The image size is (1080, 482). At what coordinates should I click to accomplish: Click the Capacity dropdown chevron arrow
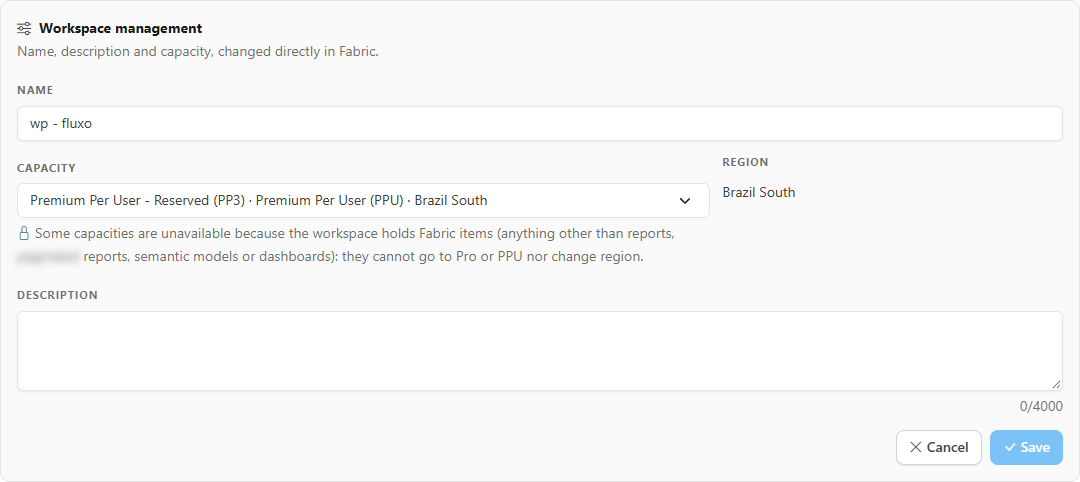click(x=685, y=200)
